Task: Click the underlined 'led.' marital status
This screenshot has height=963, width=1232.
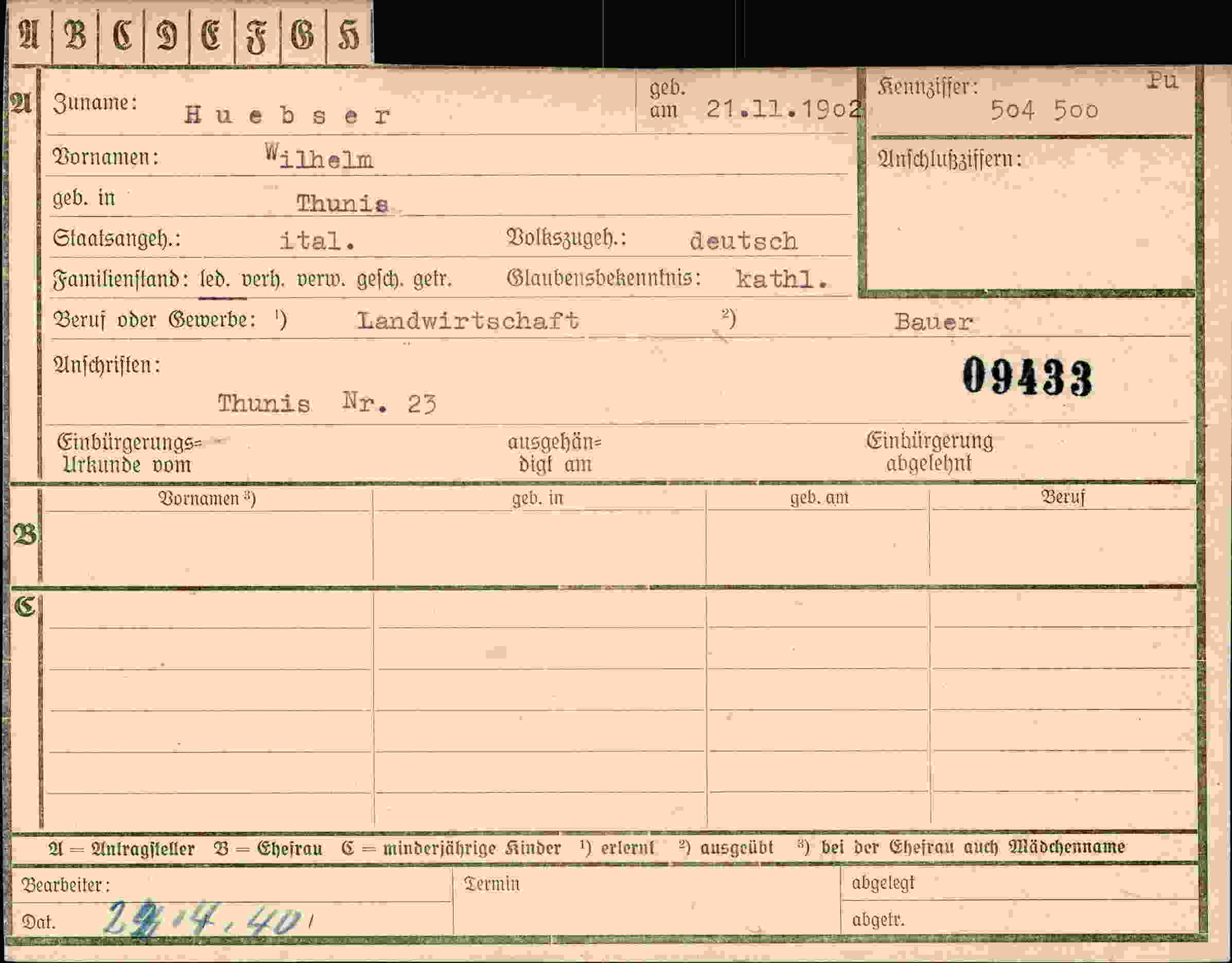Action: click(x=215, y=280)
